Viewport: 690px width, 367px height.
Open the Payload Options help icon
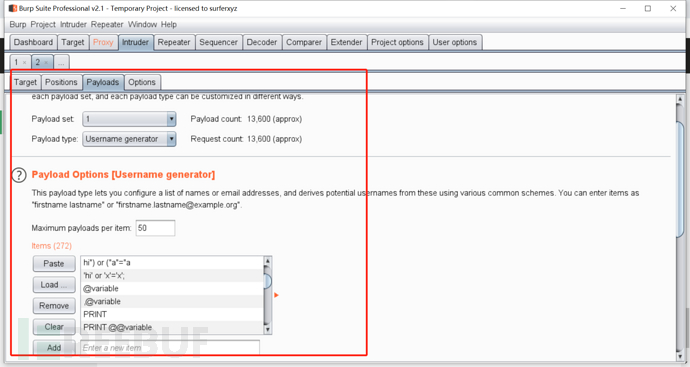tap(19, 175)
